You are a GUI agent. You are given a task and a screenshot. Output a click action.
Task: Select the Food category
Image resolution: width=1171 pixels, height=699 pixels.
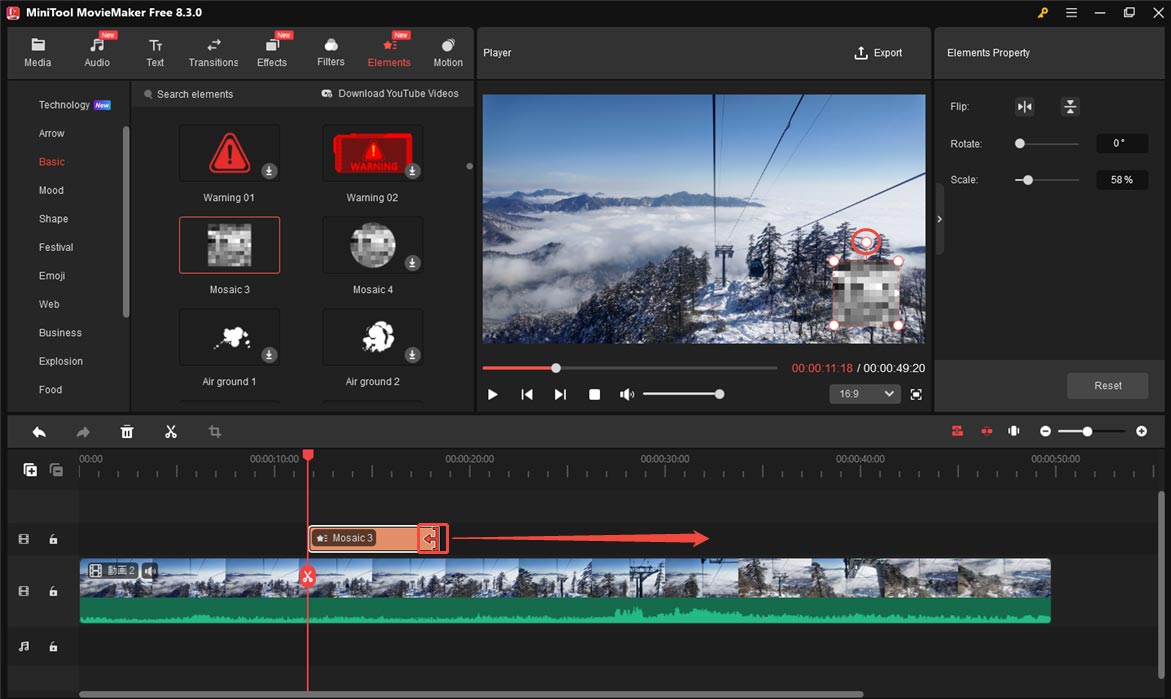[50, 389]
